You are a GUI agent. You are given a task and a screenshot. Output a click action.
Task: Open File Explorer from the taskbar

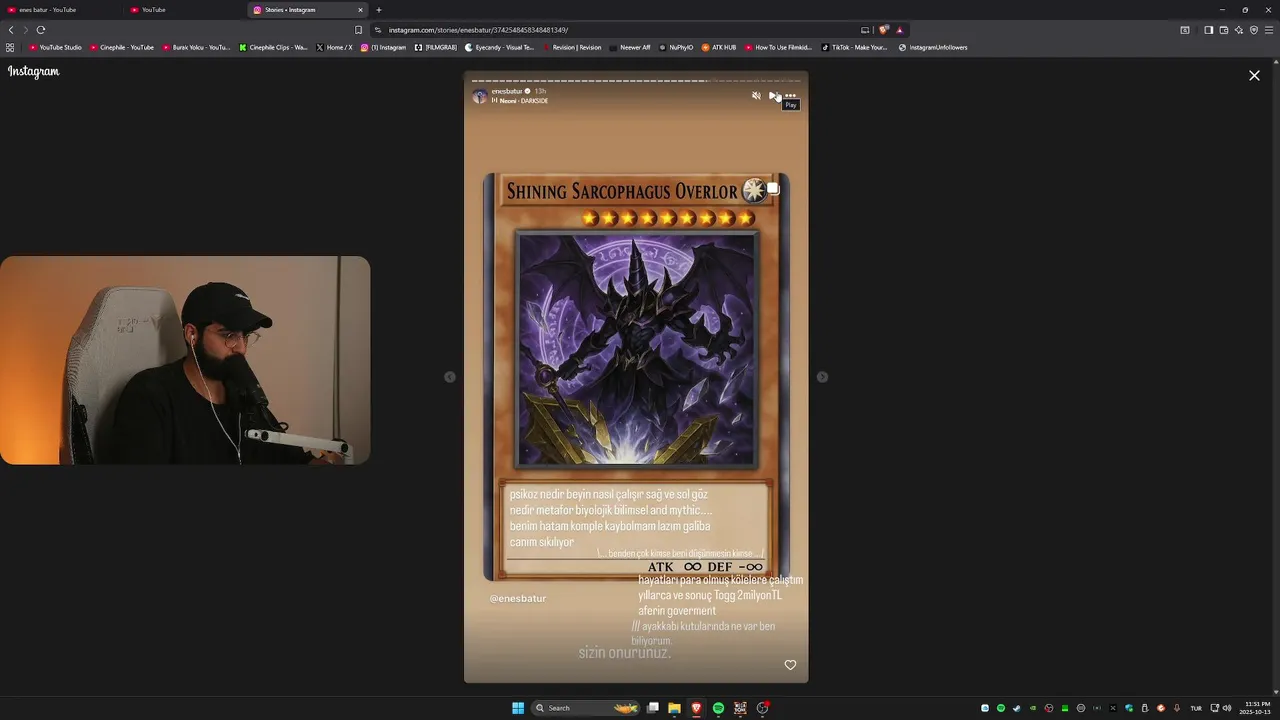[675, 708]
